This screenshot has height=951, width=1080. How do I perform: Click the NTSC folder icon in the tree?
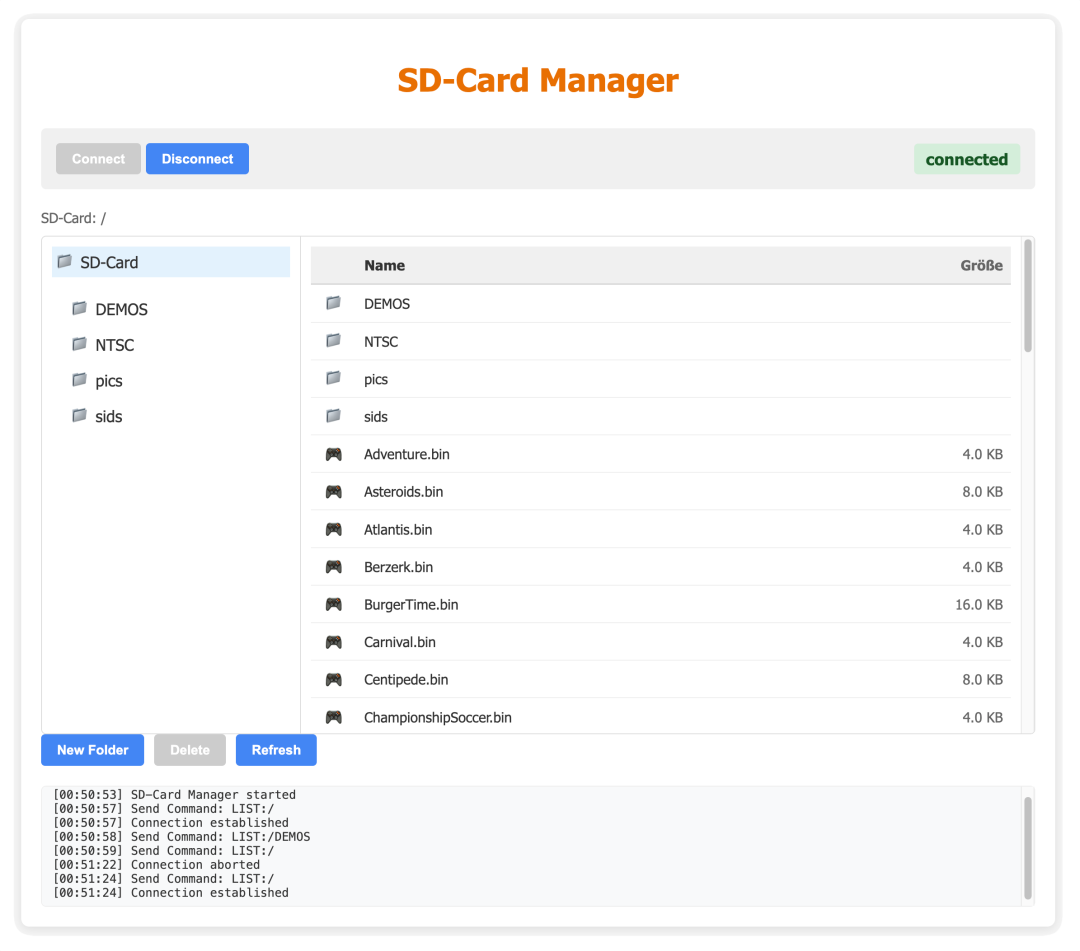point(80,344)
